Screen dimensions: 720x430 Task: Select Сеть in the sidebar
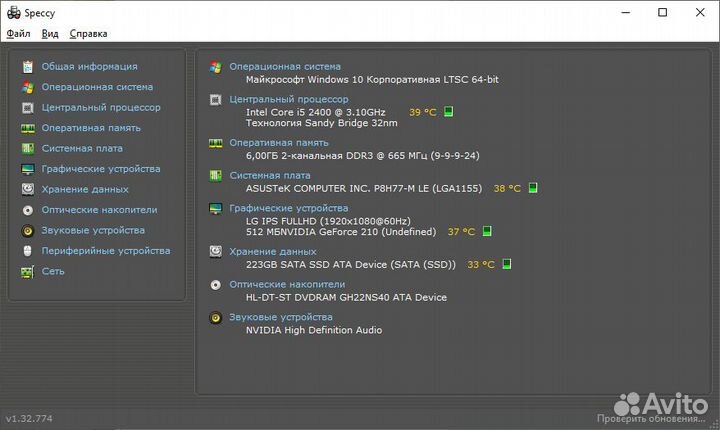[53, 271]
